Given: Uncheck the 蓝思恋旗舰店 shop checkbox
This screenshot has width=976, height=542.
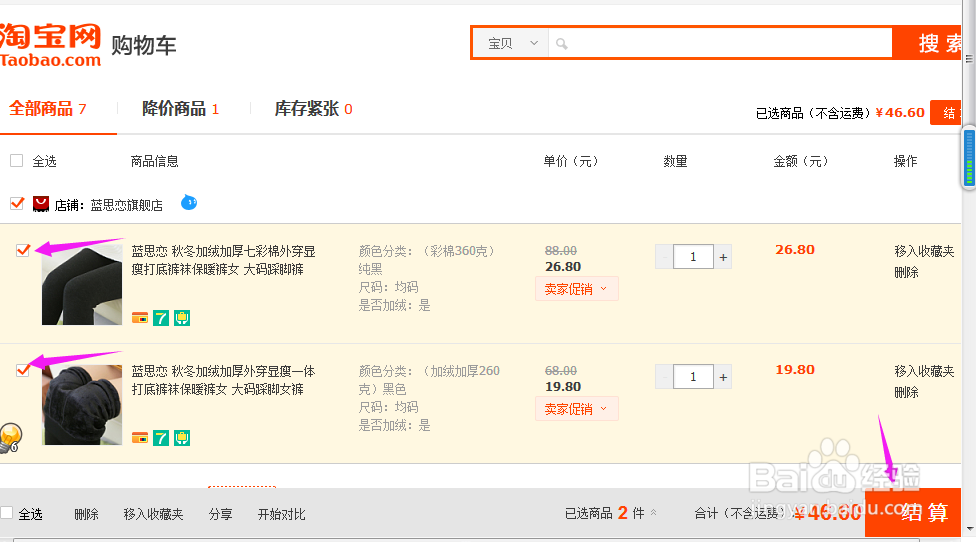Looking at the screenshot, I should [x=16, y=203].
